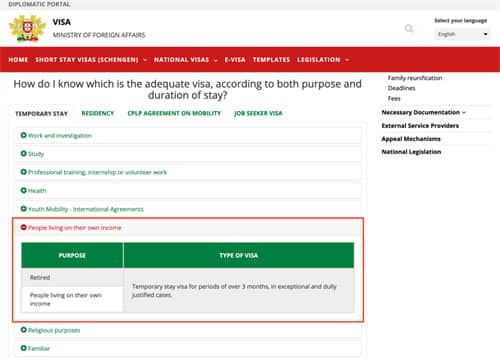Click the Fees sidebar link
This screenshot has width=500, height=361.
[x=394, y=99]
